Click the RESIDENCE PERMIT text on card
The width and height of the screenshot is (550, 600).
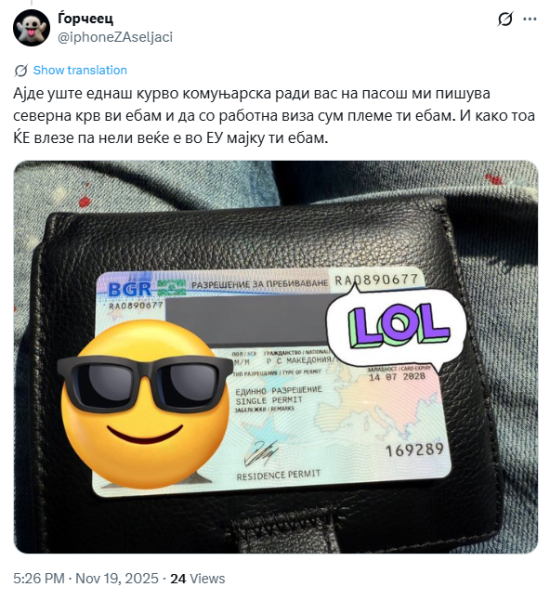278,476
